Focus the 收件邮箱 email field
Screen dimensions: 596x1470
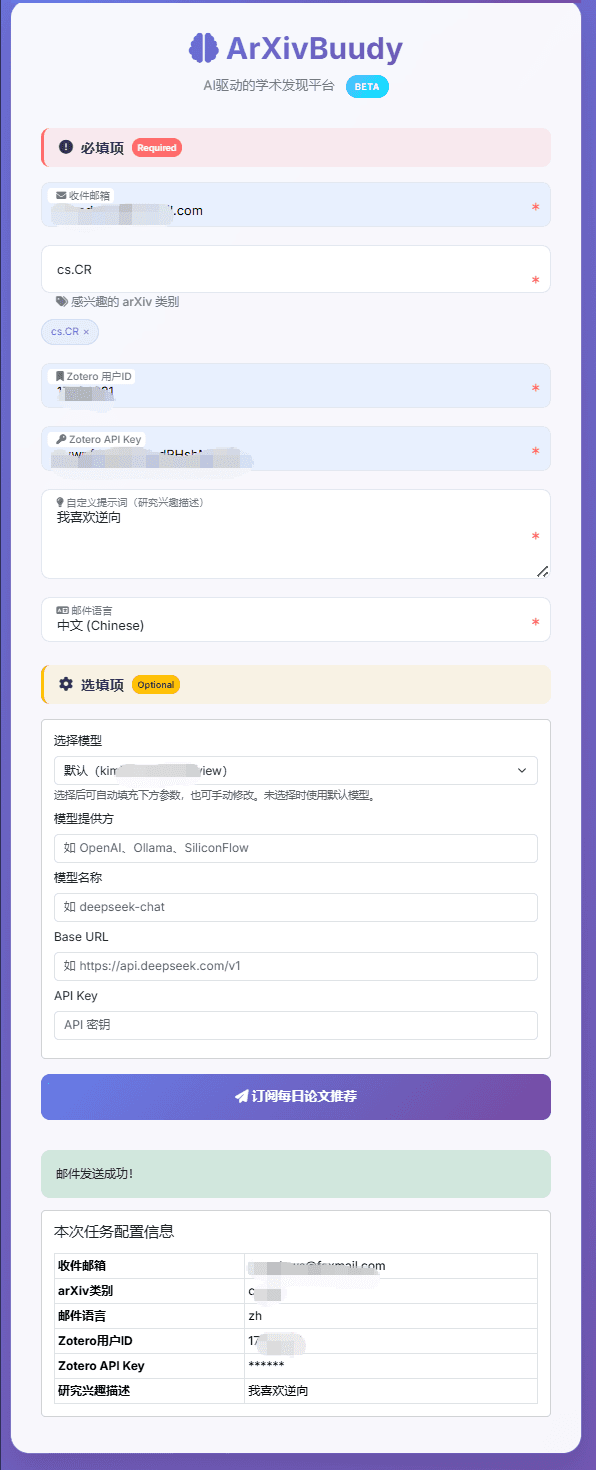click(296, 204)
